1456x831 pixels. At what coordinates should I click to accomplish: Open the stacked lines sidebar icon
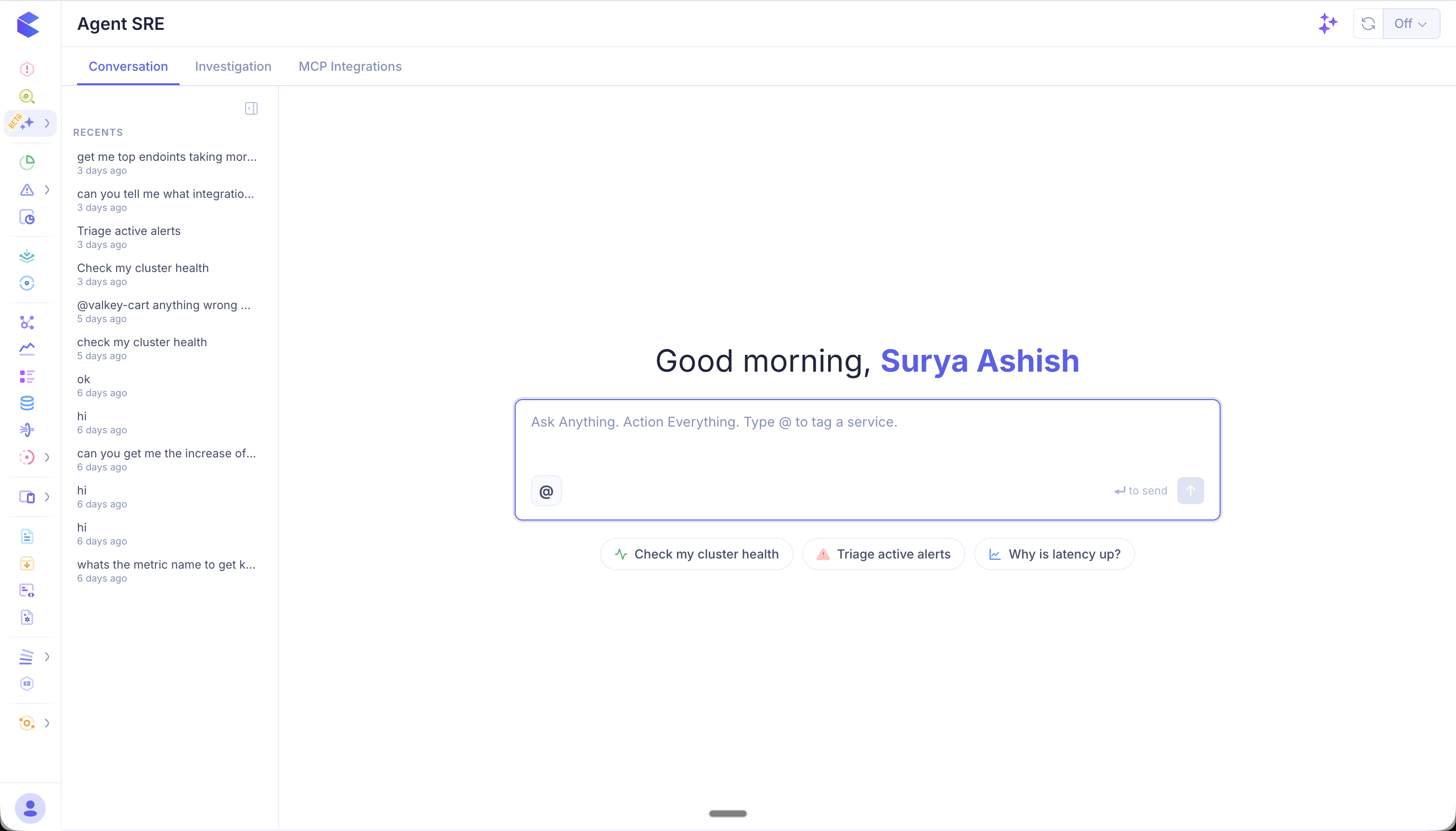(x=27, y=656)
